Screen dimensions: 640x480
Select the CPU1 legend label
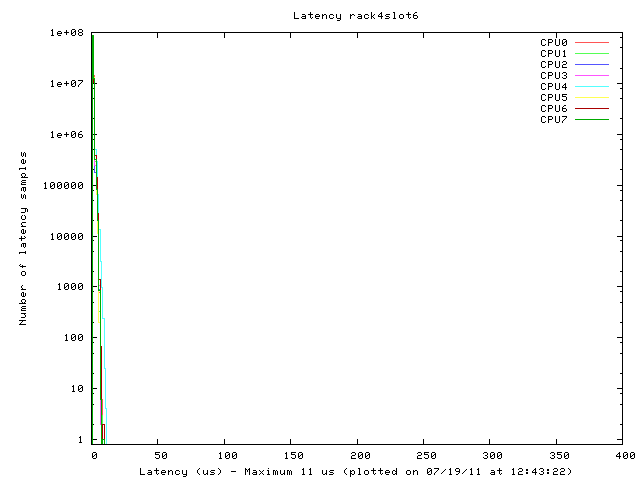coord(553,53)
